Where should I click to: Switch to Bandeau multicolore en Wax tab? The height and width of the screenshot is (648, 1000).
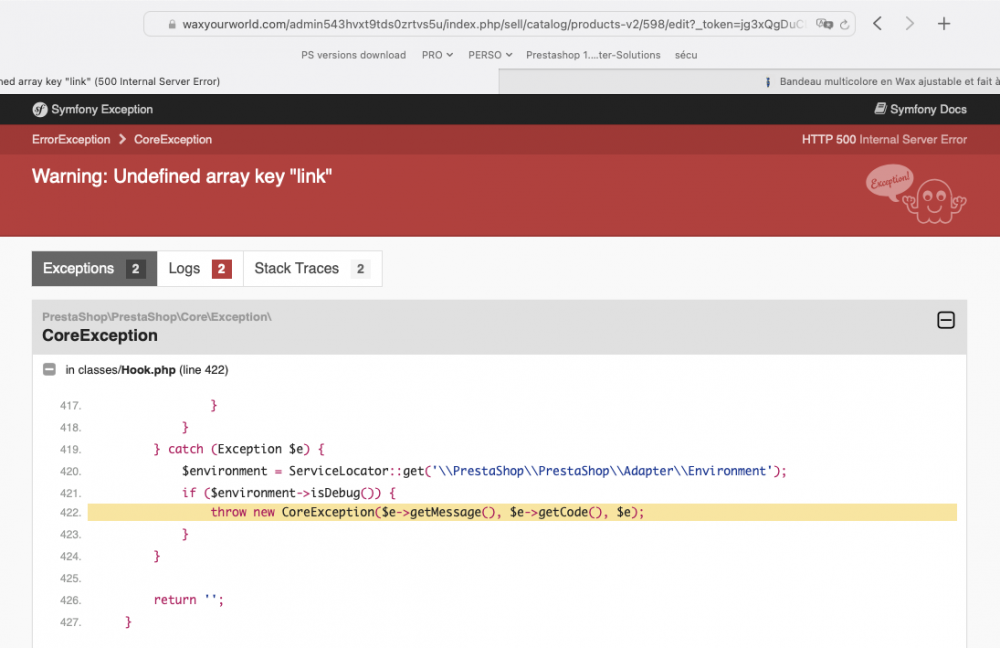pyautogui.click(x=749, y=81)
